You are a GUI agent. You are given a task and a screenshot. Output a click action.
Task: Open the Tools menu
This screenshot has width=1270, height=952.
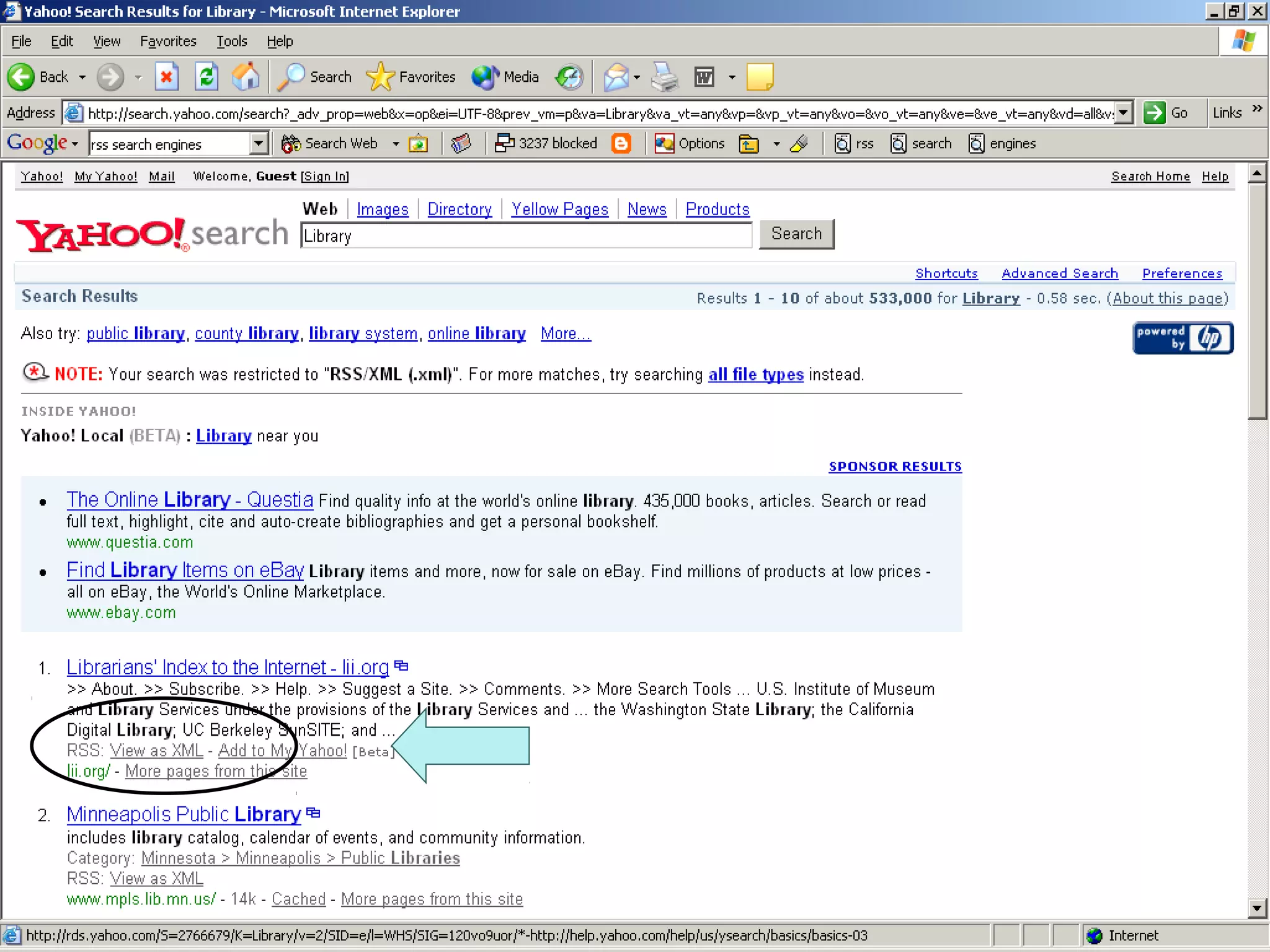click(231, 42)
